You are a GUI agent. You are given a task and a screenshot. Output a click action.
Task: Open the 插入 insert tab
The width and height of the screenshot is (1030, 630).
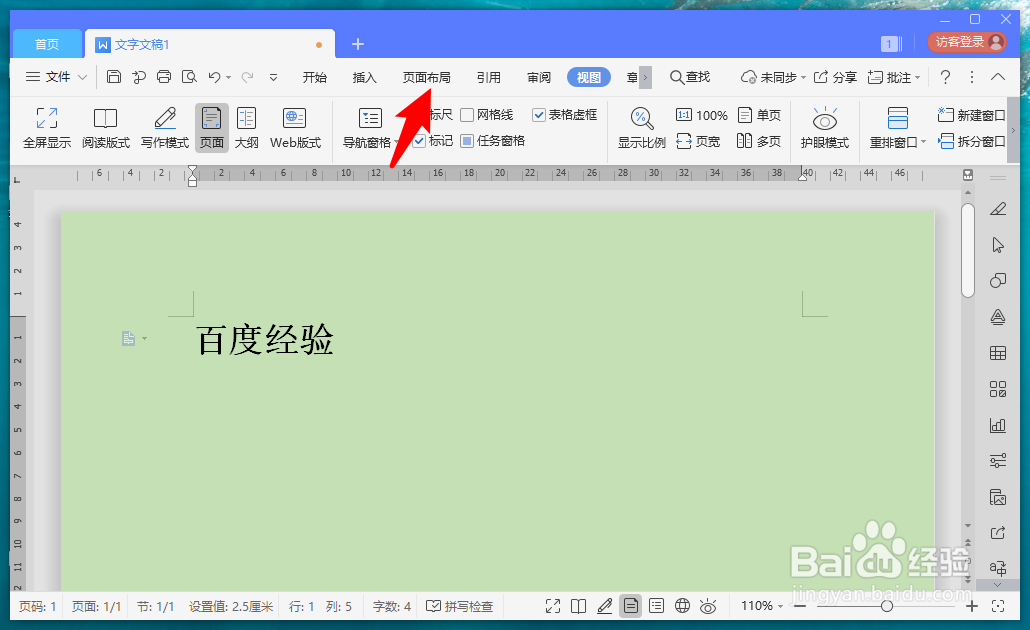365,76
